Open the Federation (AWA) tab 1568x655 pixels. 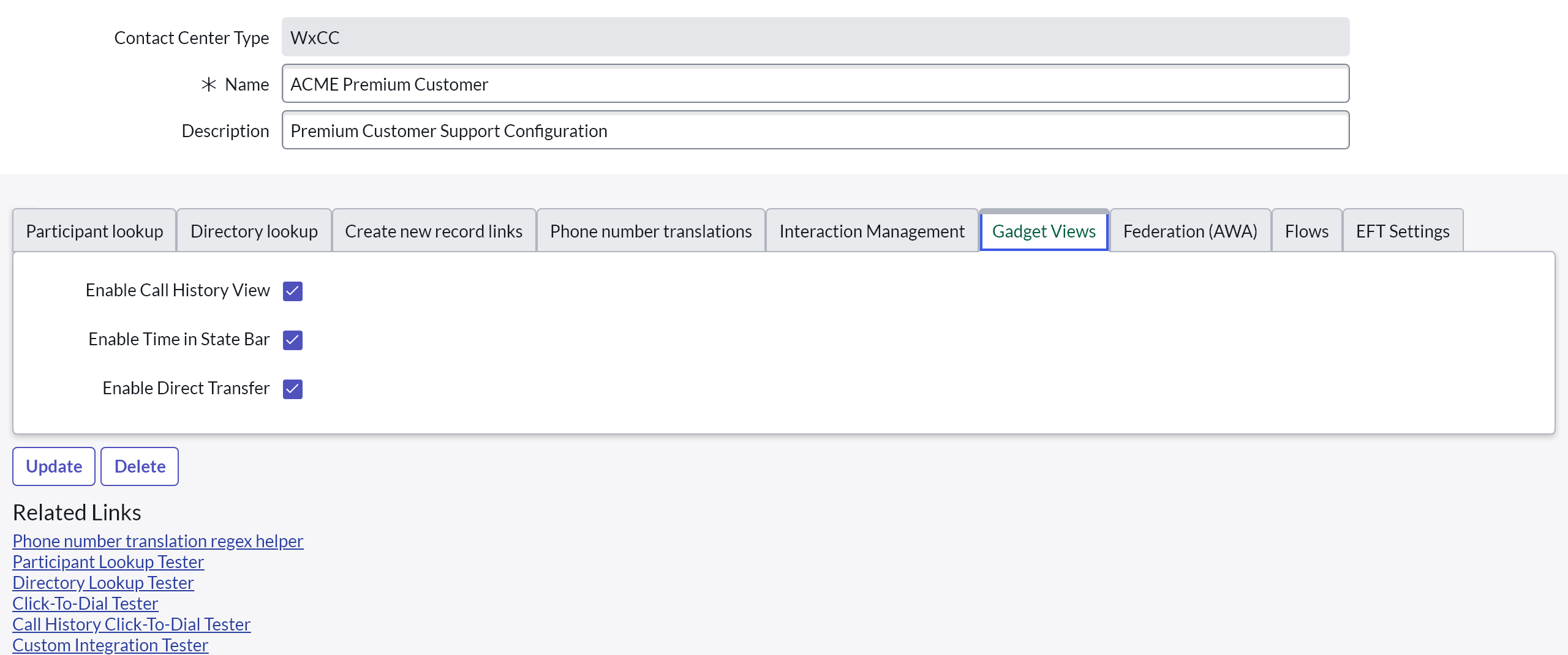click(x=1189, y=231)
